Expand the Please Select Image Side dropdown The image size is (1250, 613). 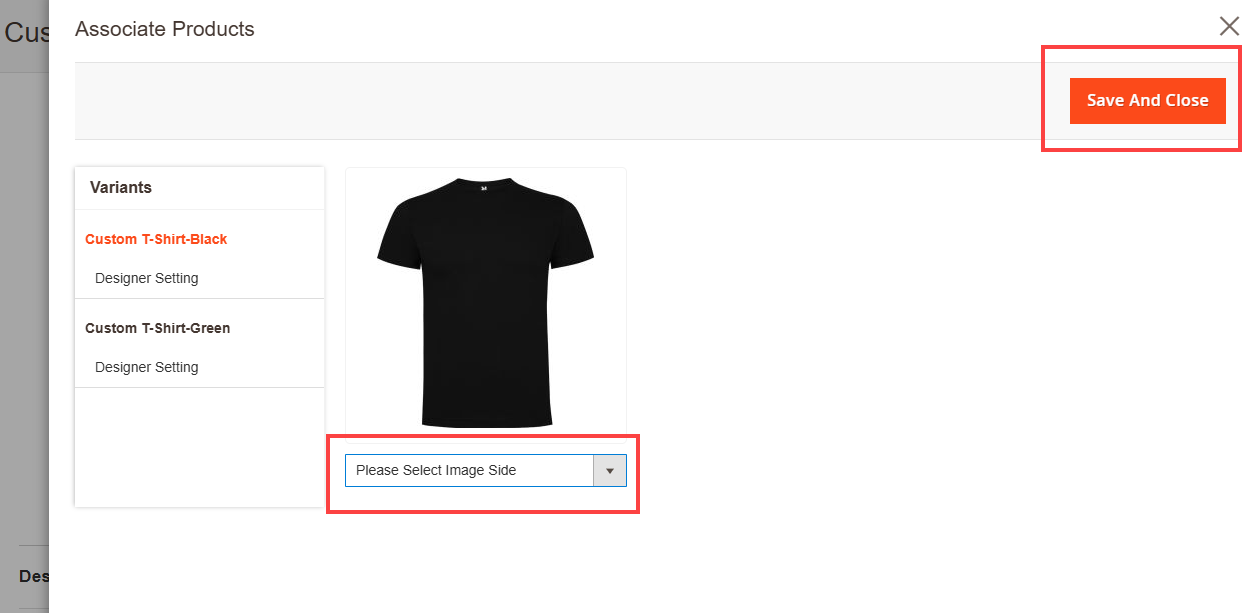click(470, 470)
